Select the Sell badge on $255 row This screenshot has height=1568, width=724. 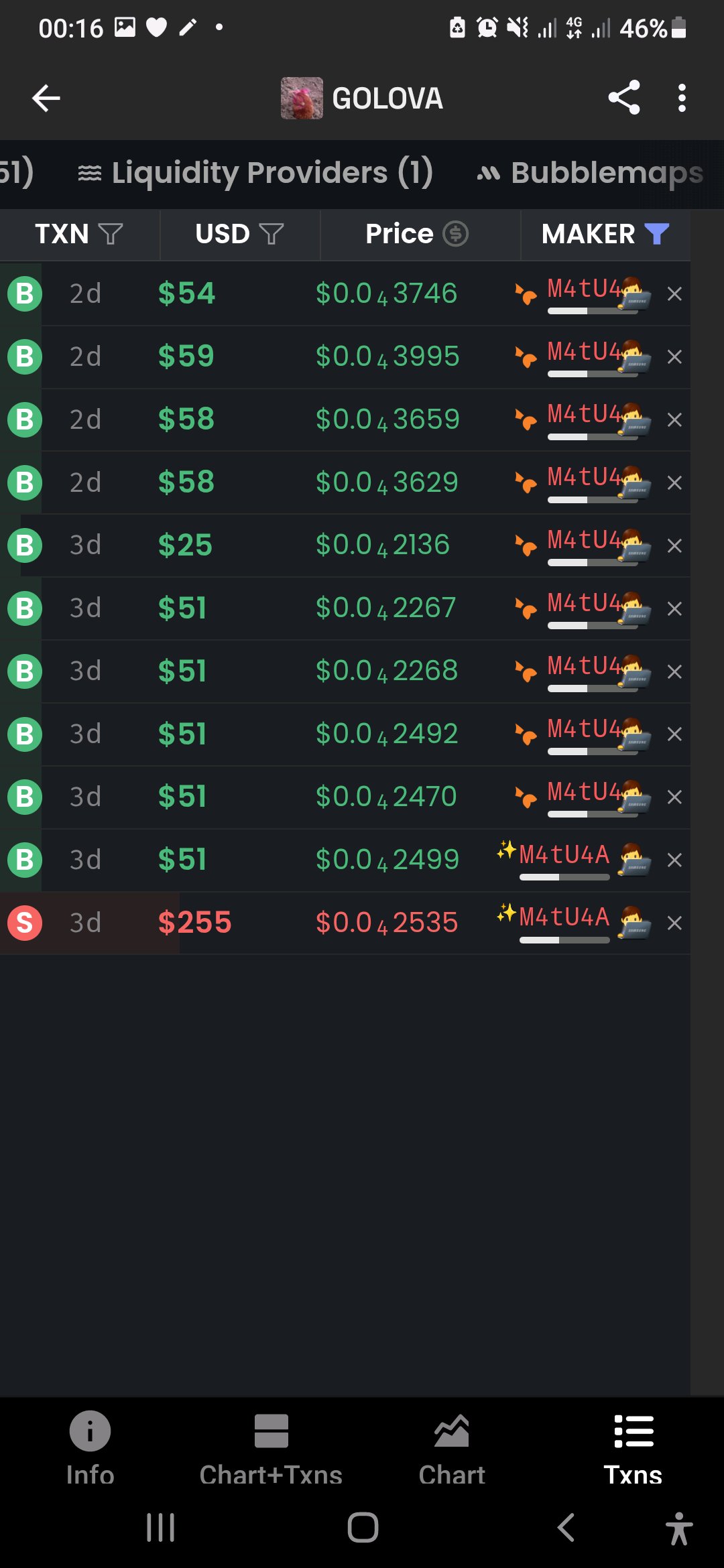click(25, 923)
